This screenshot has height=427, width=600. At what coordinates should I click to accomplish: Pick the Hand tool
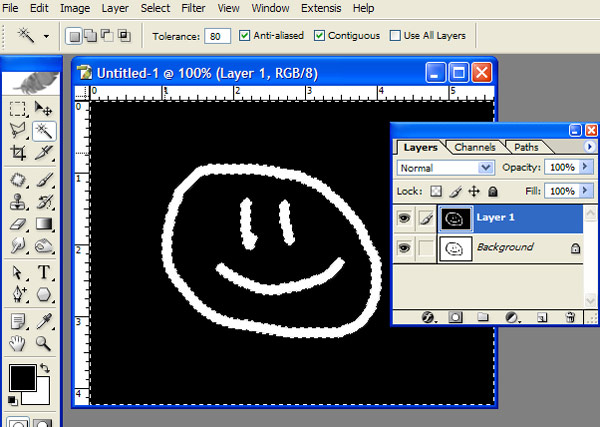click(x=18, y=343)
